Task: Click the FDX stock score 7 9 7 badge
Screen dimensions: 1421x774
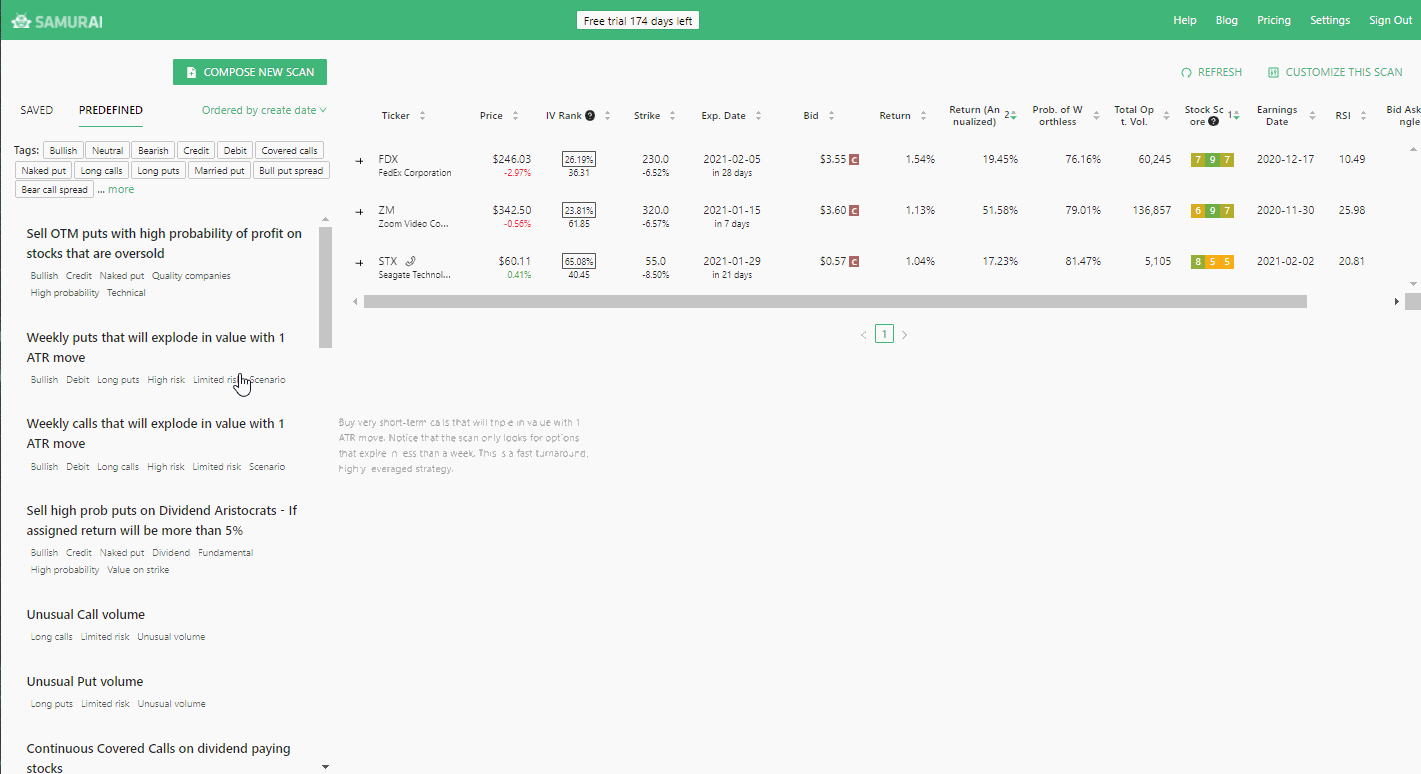Action: click(x=1212, y=160)
